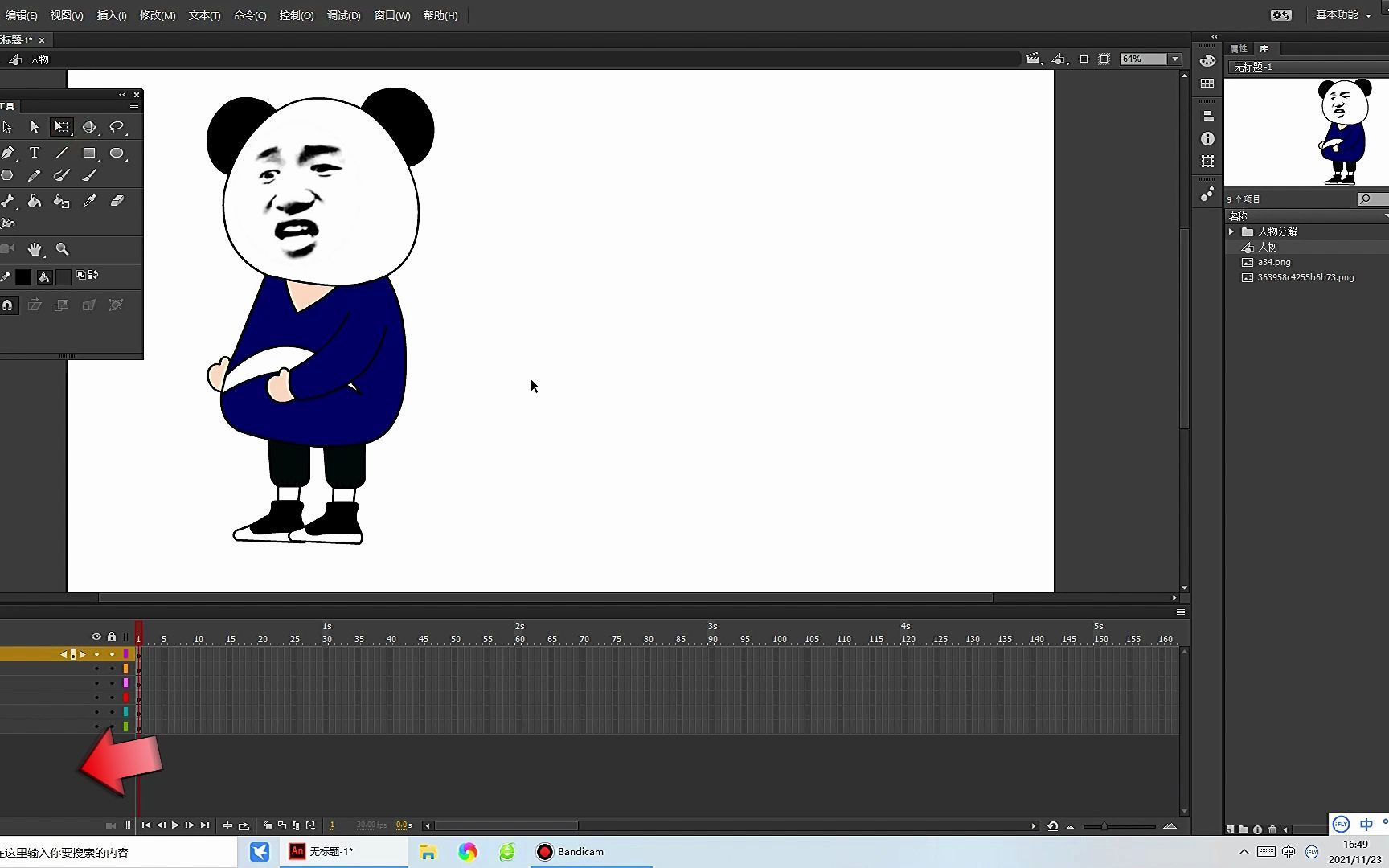Click the clip content outside stage icon
This screenshot has height=868, width=1389.
pos(1104,59)
